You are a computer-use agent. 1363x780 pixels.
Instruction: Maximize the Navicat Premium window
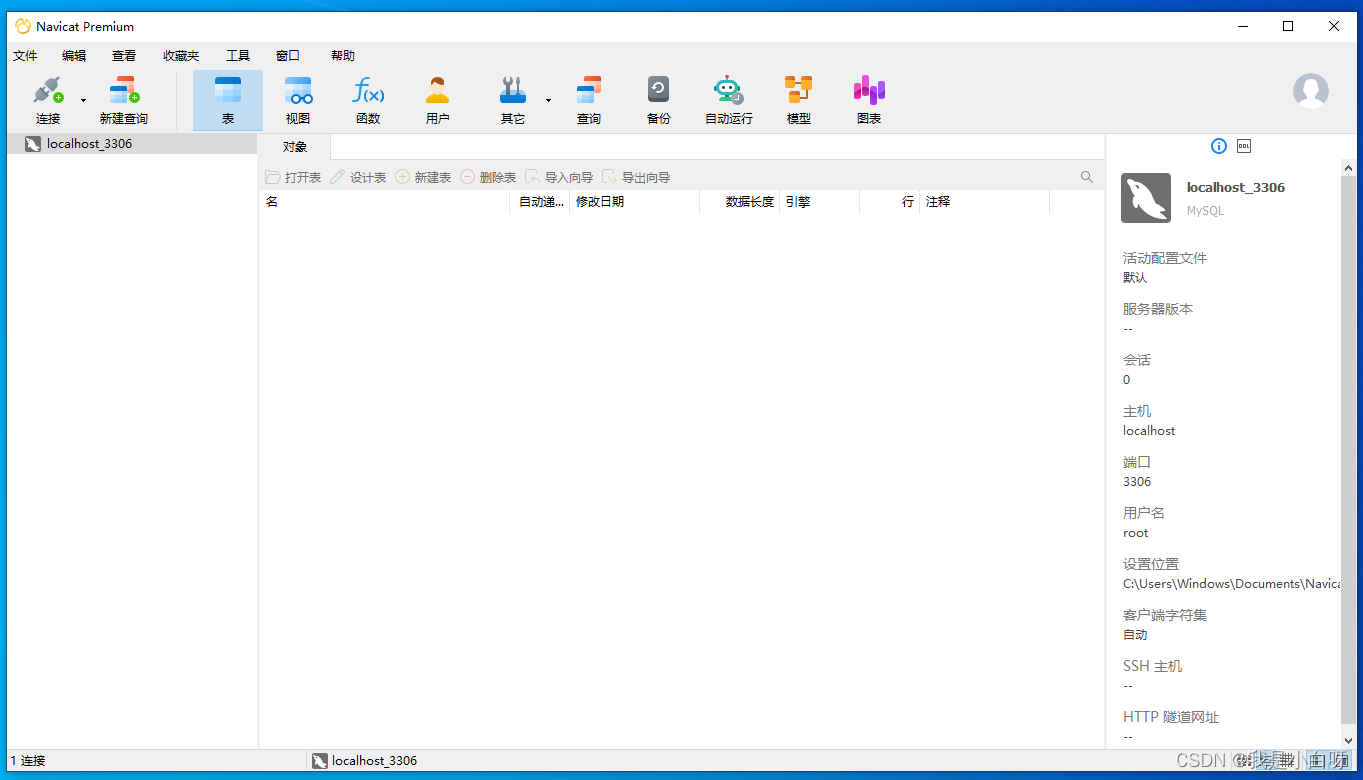click(1288, 26)
